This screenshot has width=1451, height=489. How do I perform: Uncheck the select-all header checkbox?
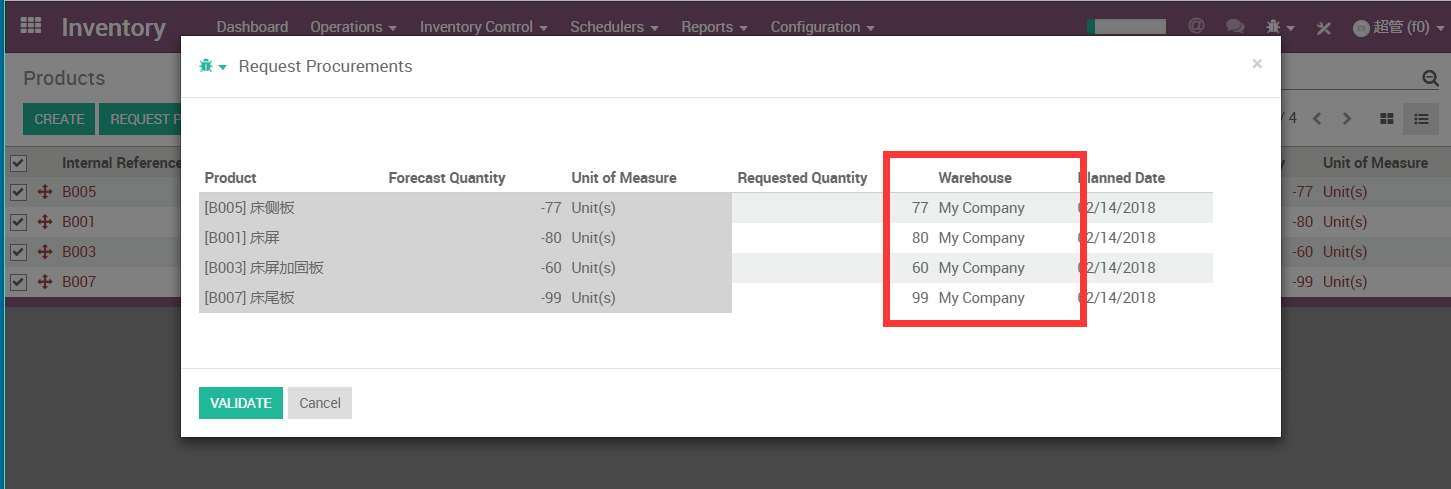click(18, 163)
